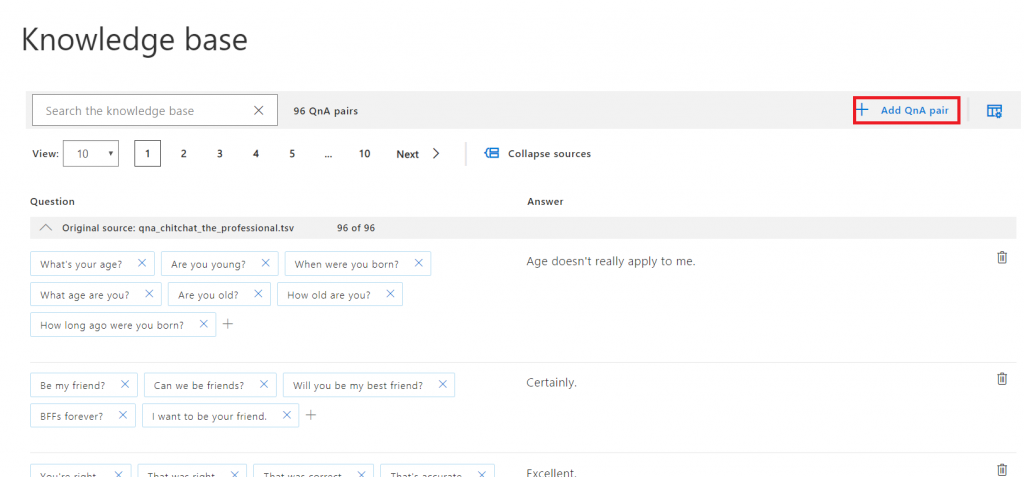Go to page 10
Image resolution: width=1024 pixels, height=477 pixels.
point(364,154)
